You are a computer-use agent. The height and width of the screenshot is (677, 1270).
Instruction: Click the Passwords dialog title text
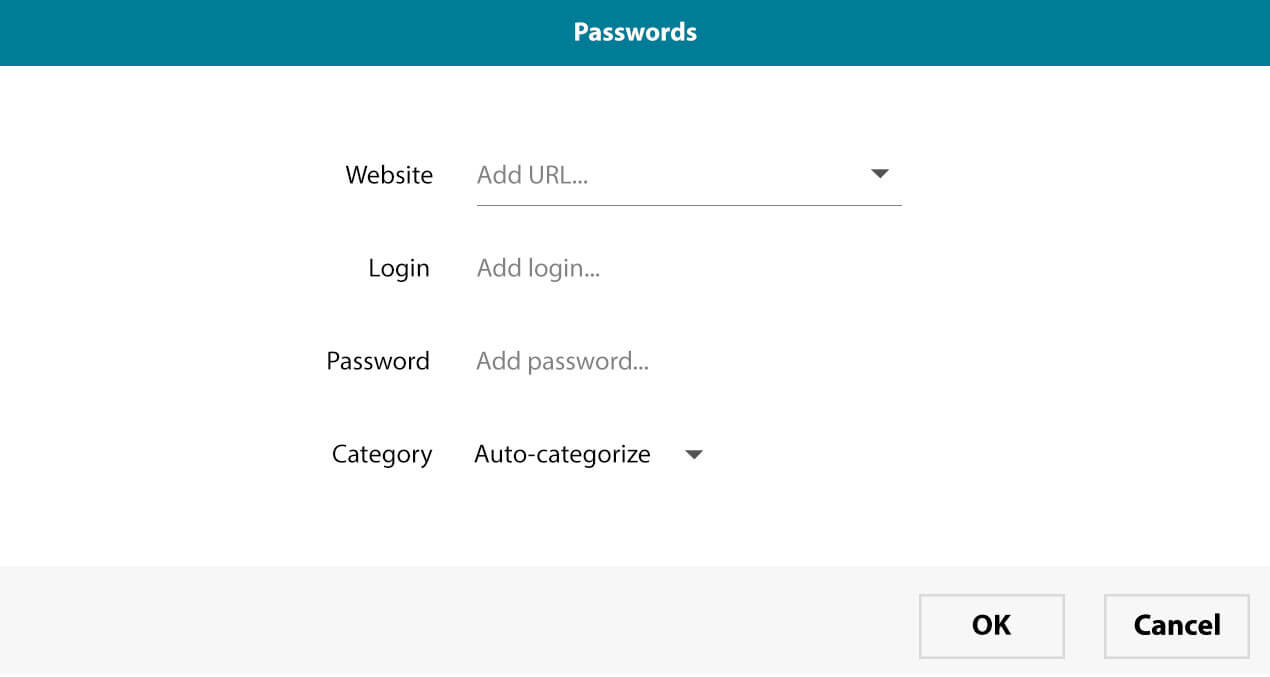click(x=635, y=32)
